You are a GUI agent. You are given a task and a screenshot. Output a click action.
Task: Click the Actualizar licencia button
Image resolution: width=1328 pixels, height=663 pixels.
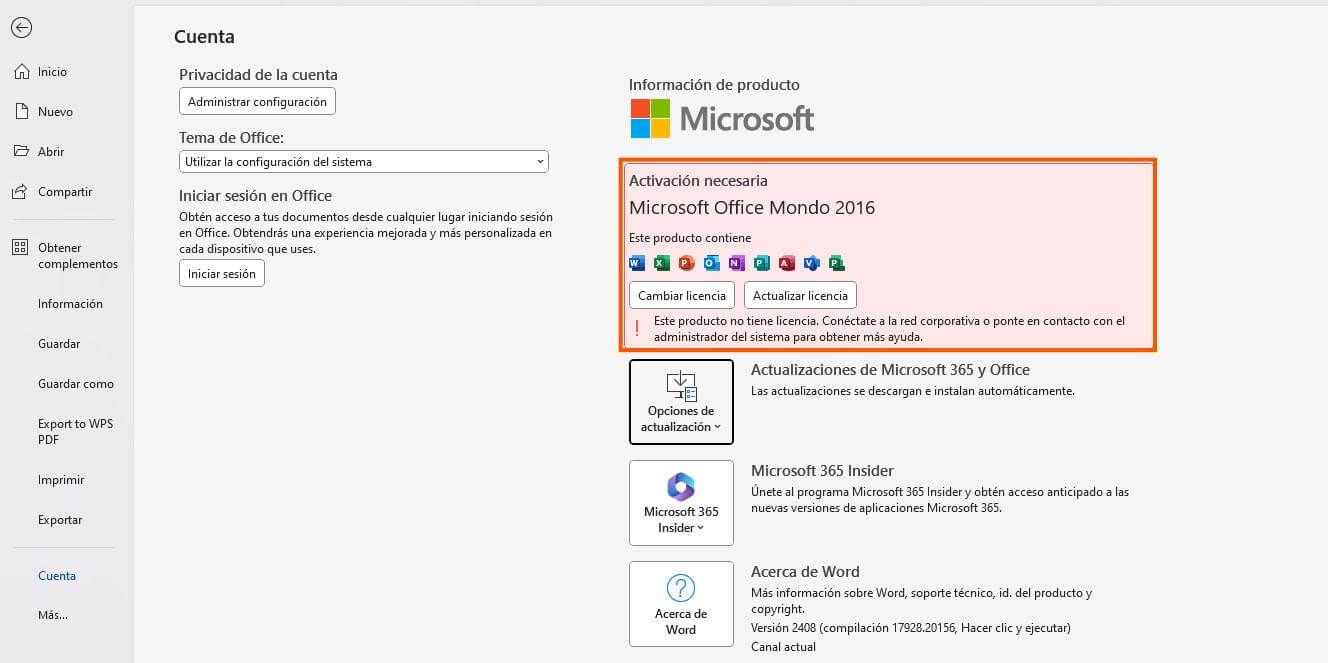(800, 295)
